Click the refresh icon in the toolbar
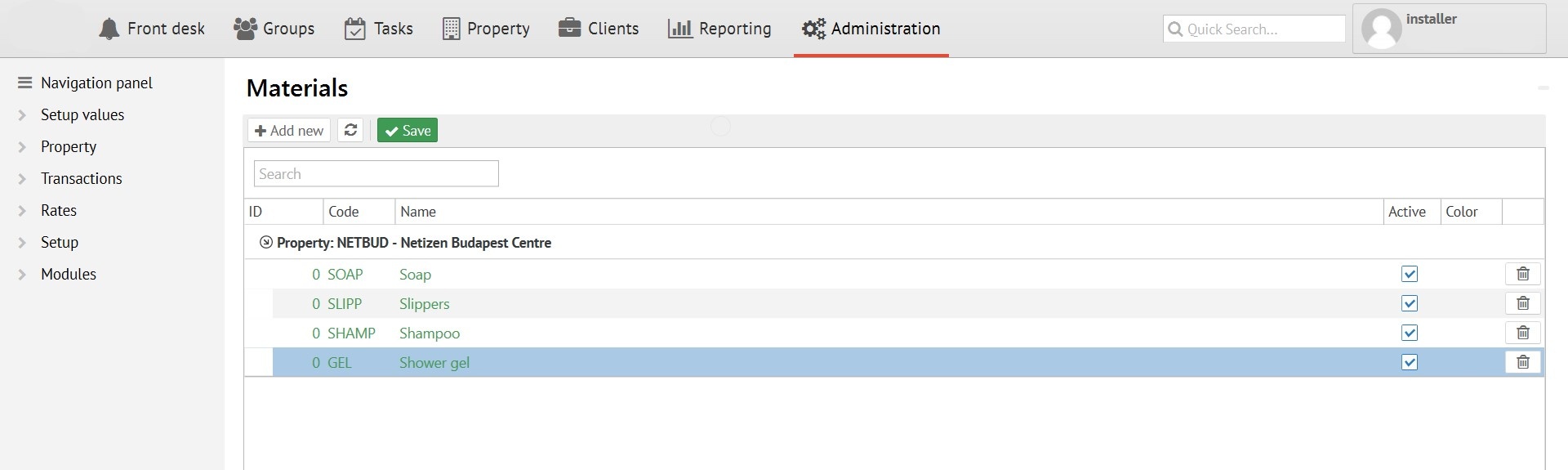This screenshot has width=1568, height=470. (x=350, y=130)
